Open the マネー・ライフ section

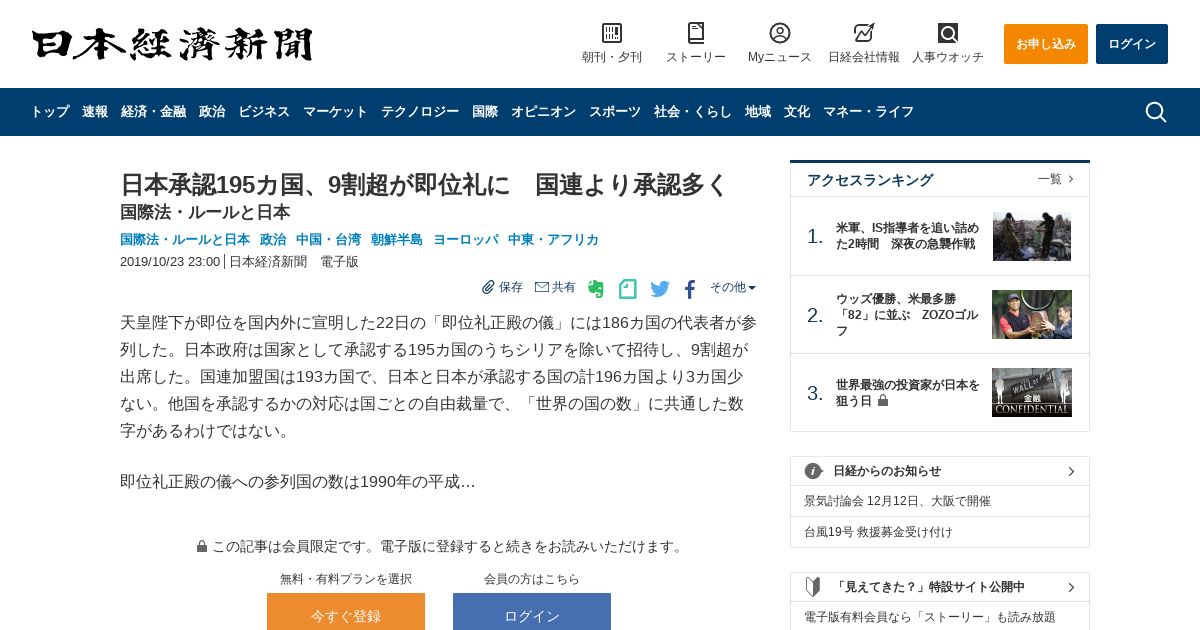coord(868,112)
